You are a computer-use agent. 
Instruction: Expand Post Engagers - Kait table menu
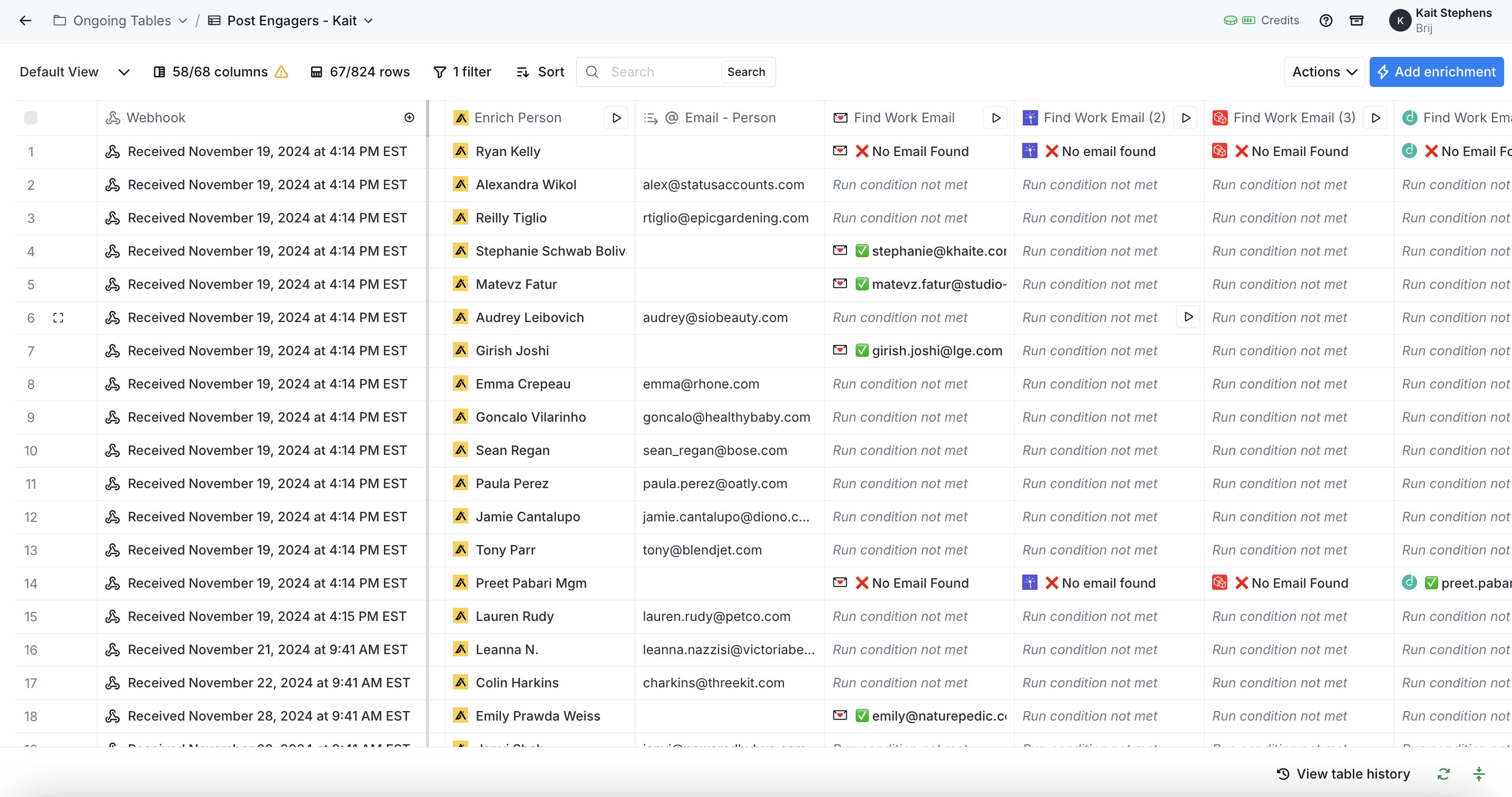pos(369,21)
